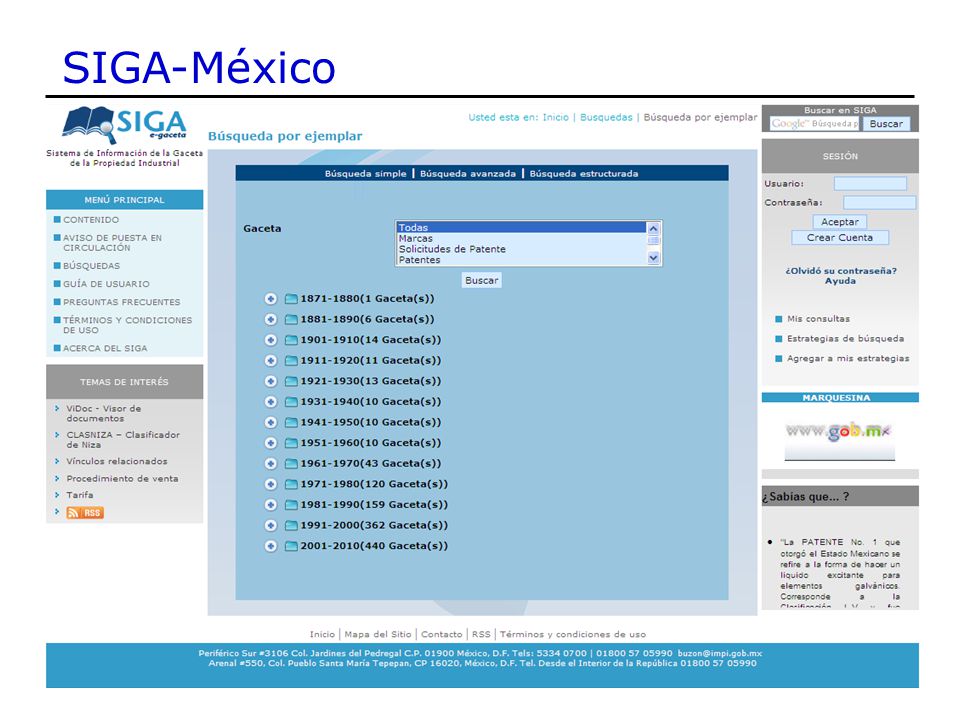Click the Buscar en SIGA search button

(x=886, y=124)
